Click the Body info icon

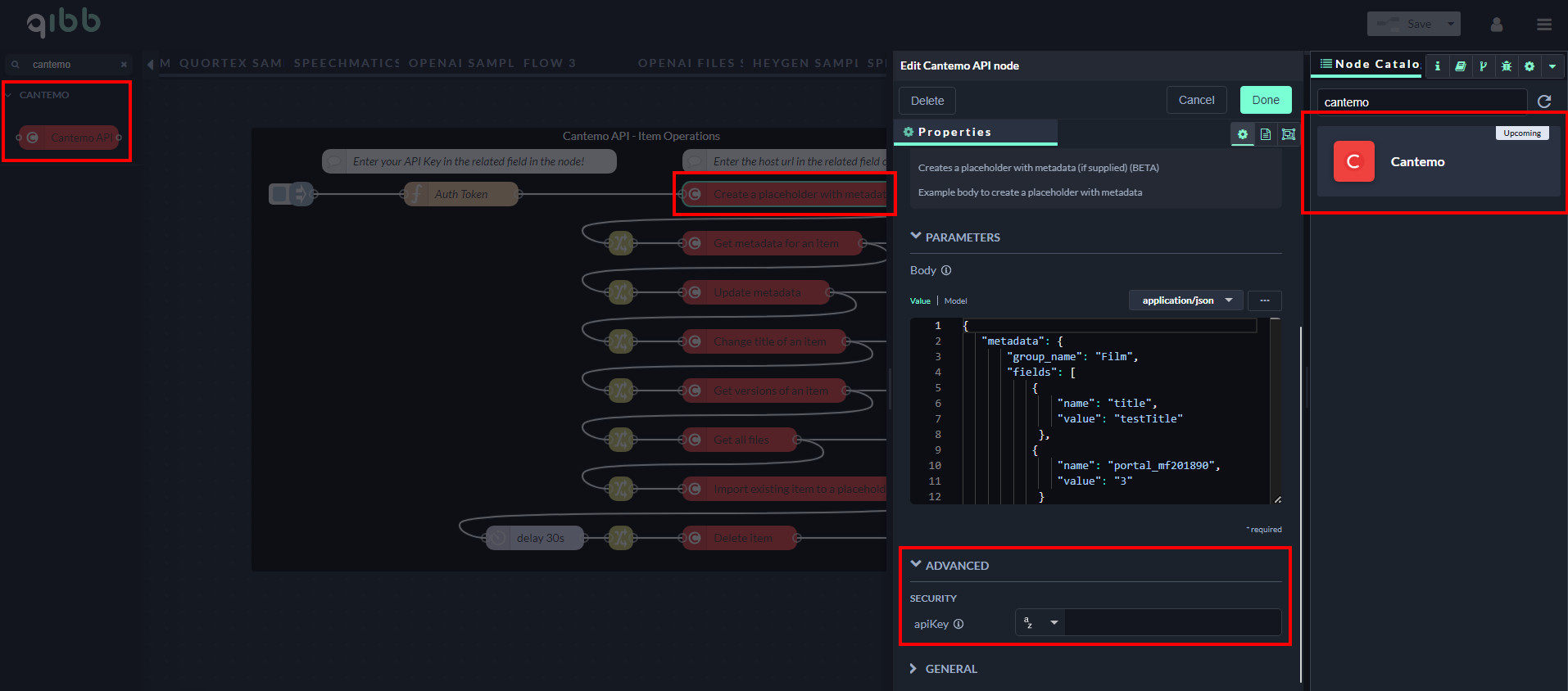tap(946, 270)
